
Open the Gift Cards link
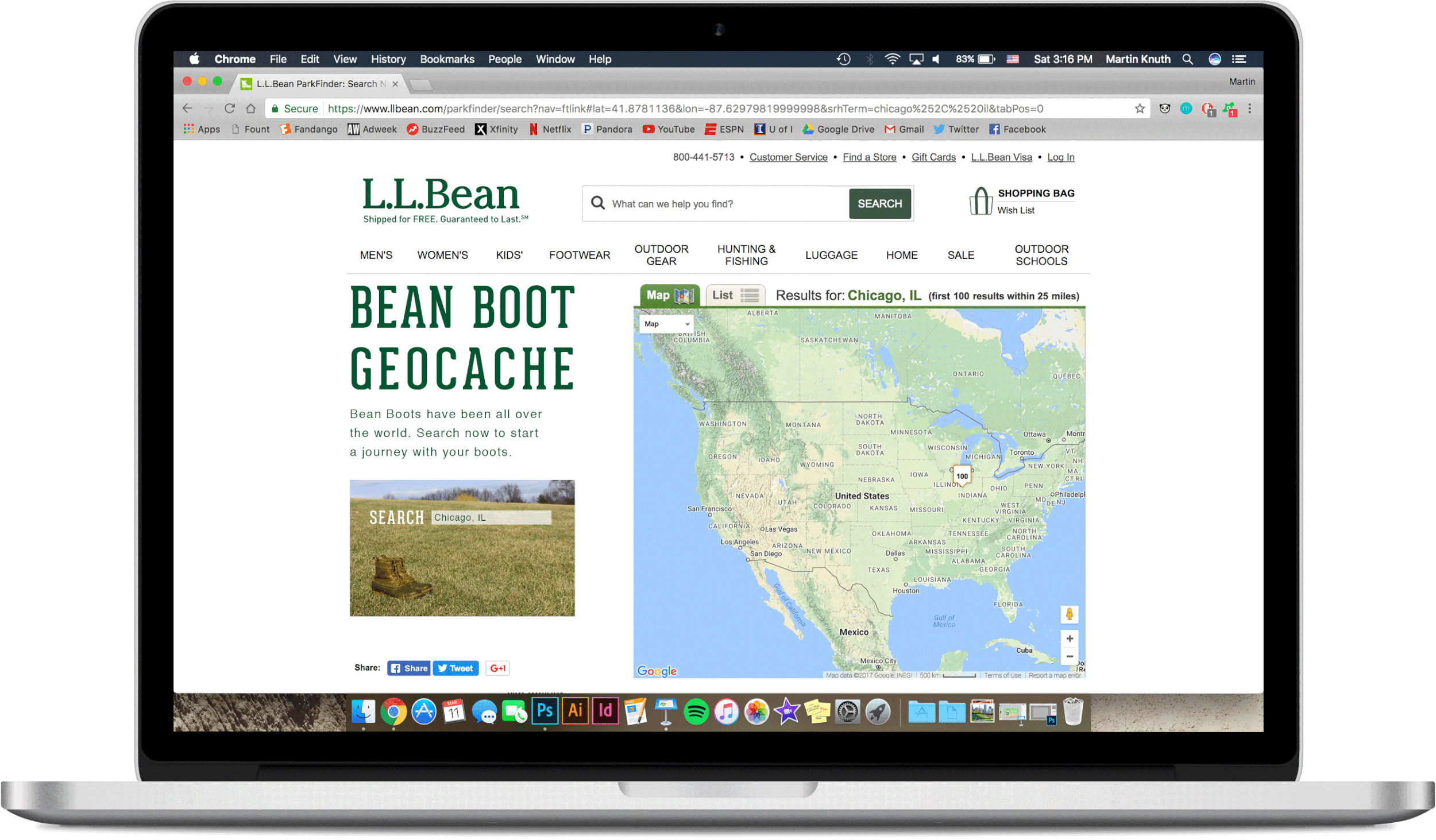933,157
